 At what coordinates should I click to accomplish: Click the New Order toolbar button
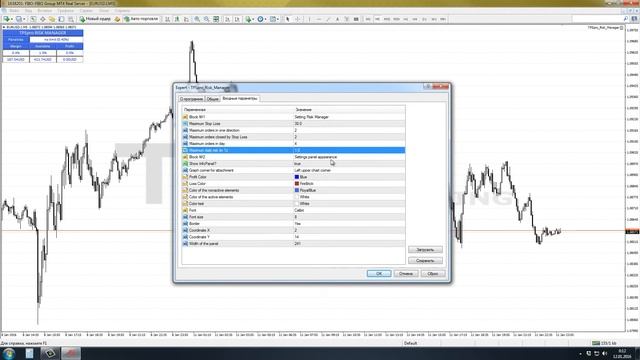95,19
